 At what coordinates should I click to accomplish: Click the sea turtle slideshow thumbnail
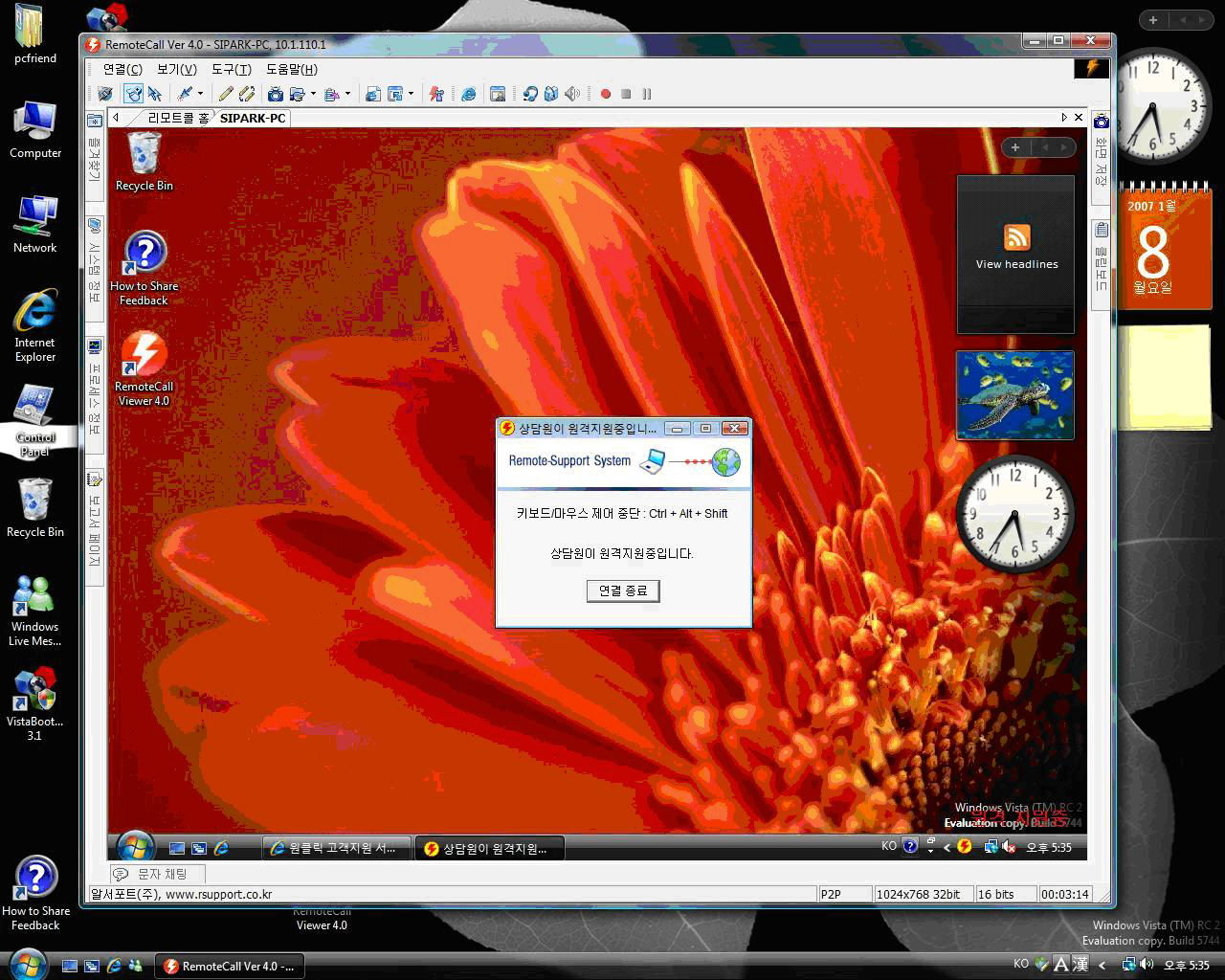pos(1015,395)
